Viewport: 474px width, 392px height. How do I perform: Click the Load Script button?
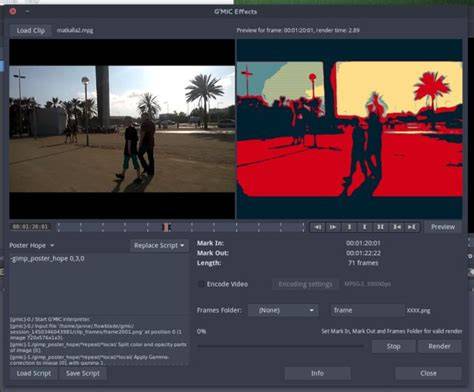(34, 373)
